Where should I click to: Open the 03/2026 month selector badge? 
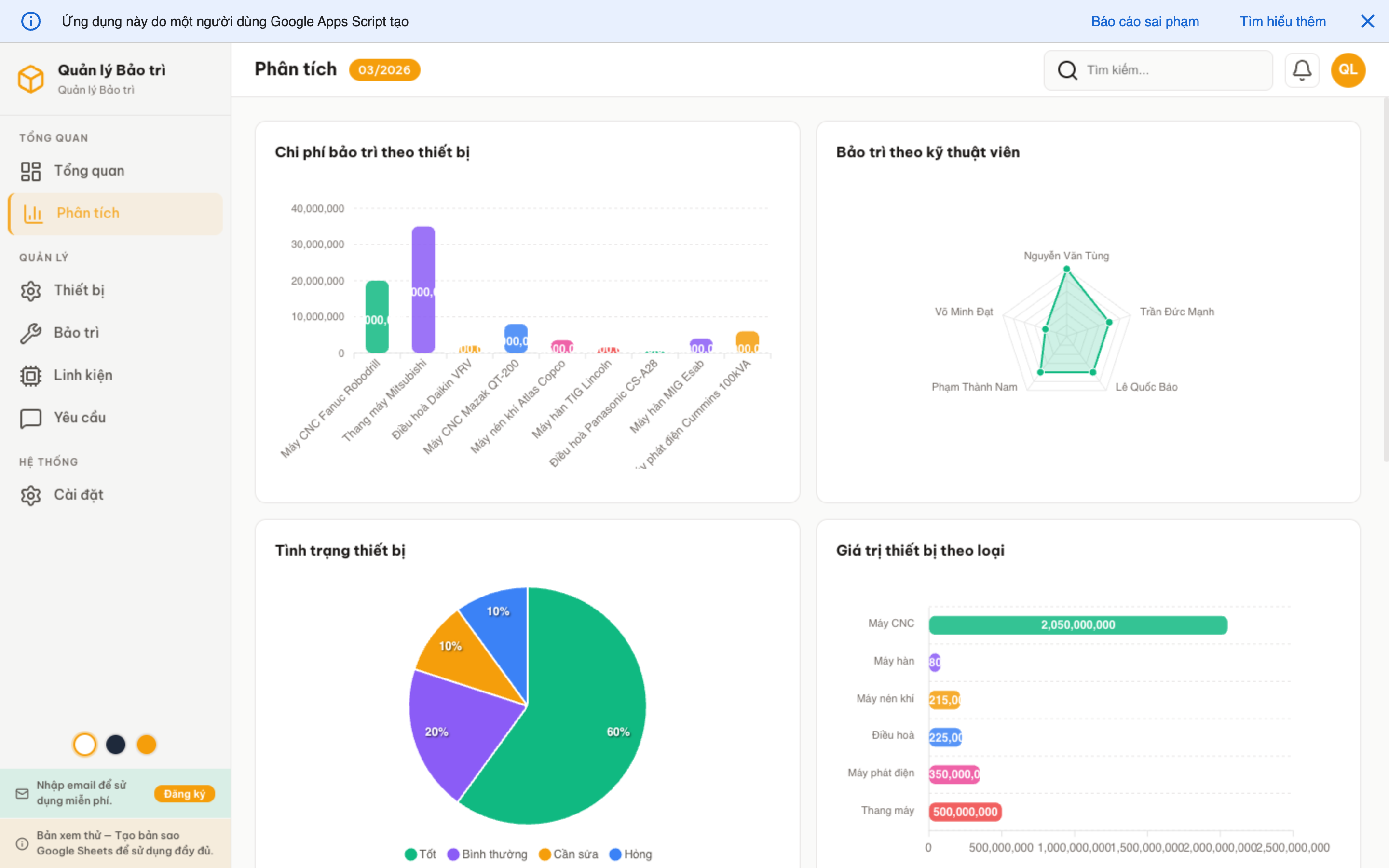click(384, 70)
